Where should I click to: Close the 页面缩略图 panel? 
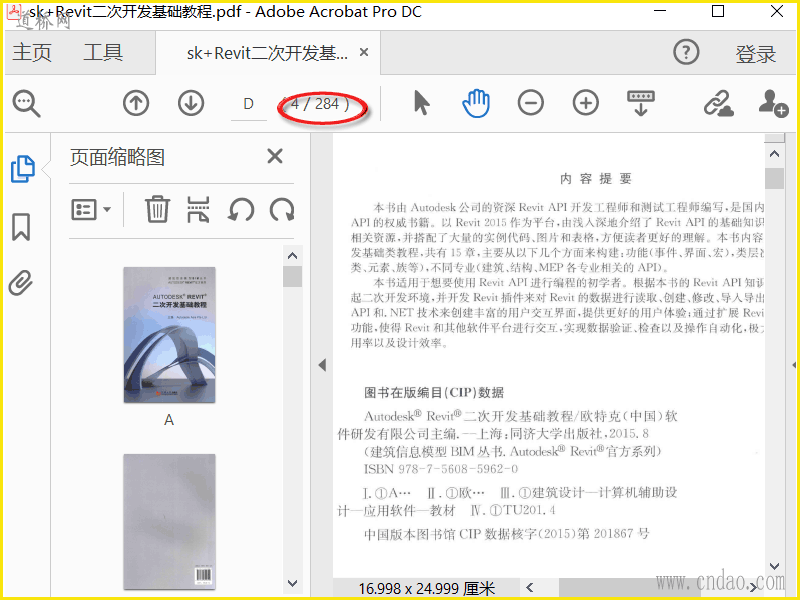(x=275, y=156)
